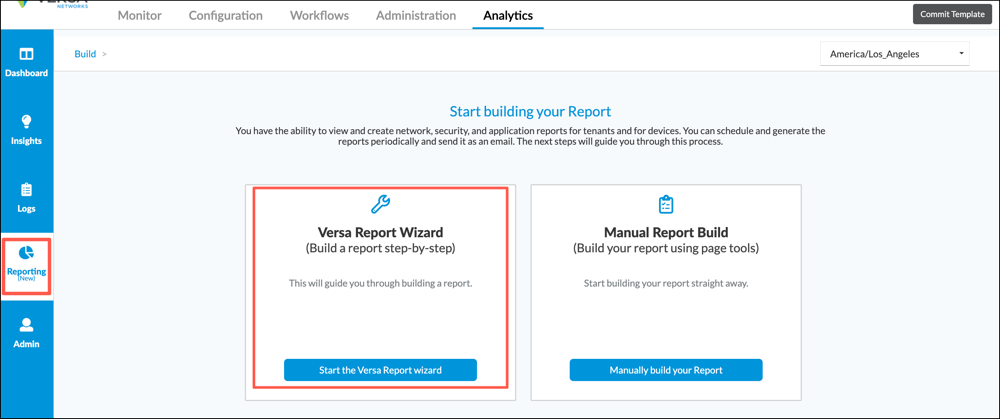
Task: Click the Analytics tab
Action: tap(508, 16)
